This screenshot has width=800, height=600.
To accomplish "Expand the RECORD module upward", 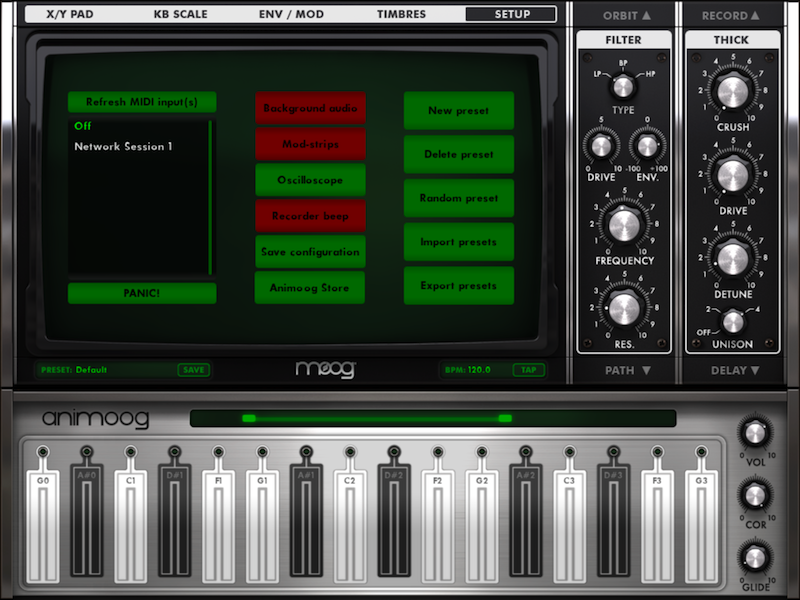I will click(x=731, y=16).
